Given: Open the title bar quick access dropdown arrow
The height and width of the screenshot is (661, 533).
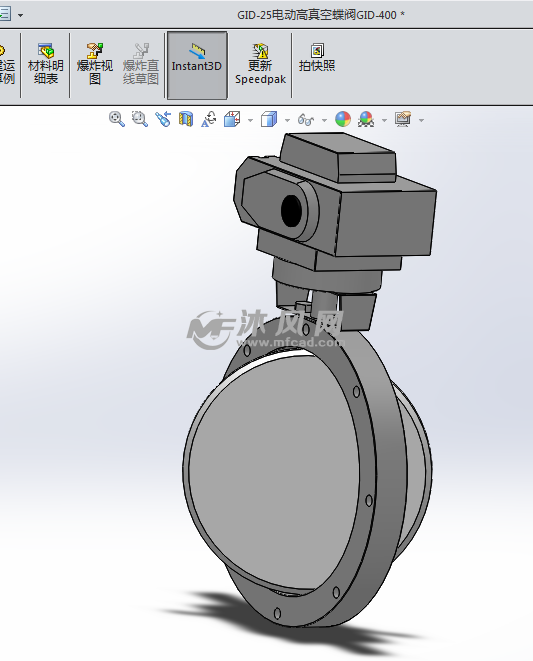Looking at the screenshot, I should click(20, 16).
